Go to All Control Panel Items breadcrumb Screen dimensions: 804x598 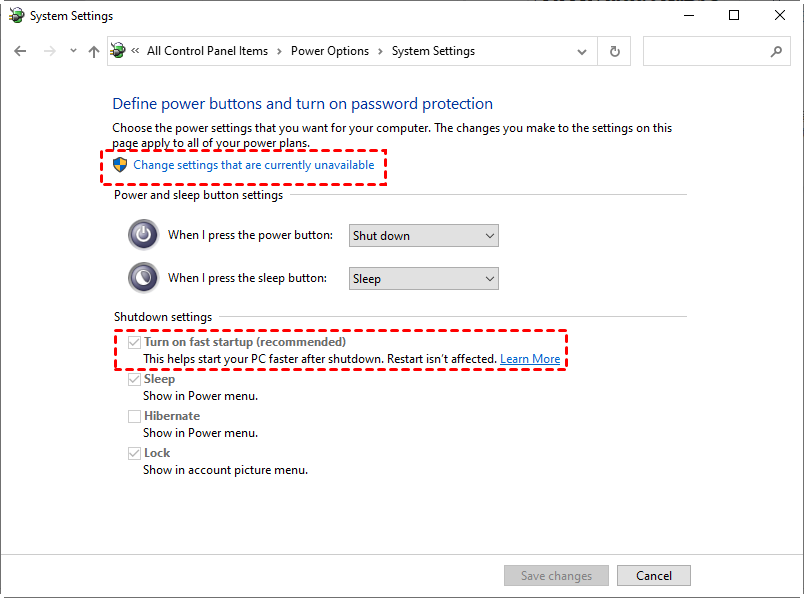[x=208, y=51]
